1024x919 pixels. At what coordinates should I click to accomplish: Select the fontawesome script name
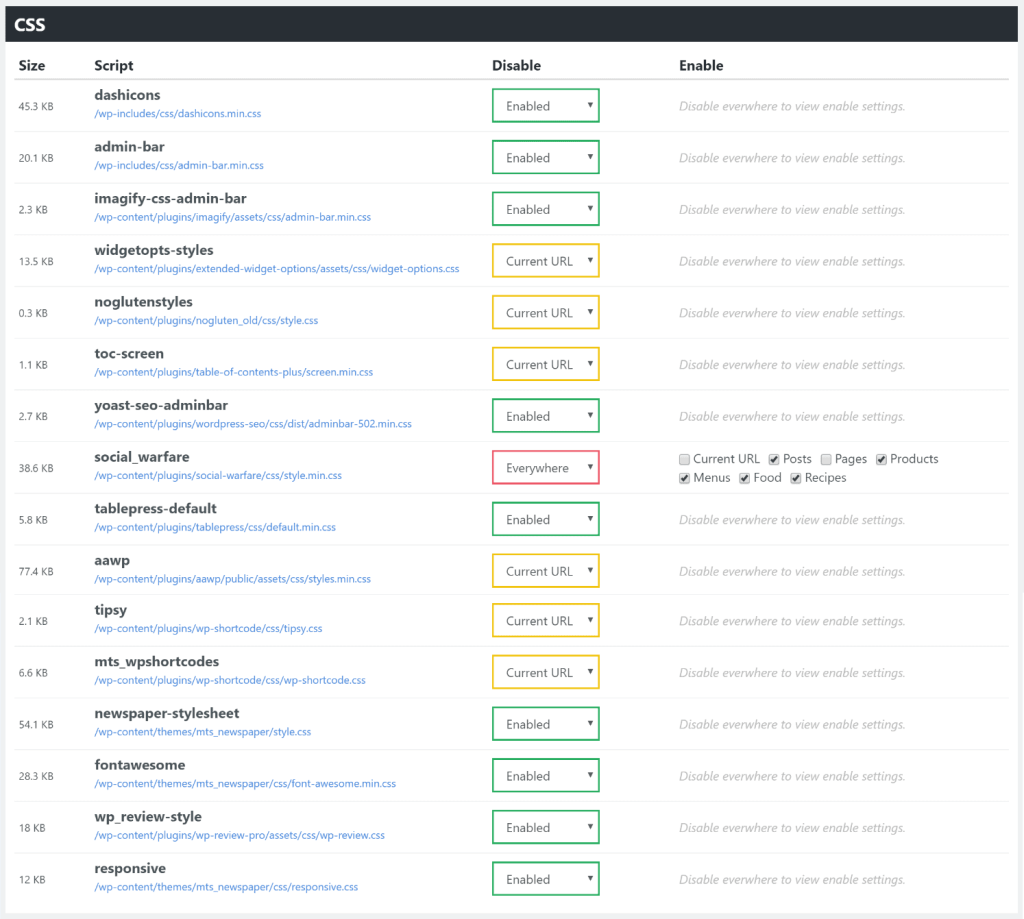[140, 765]
